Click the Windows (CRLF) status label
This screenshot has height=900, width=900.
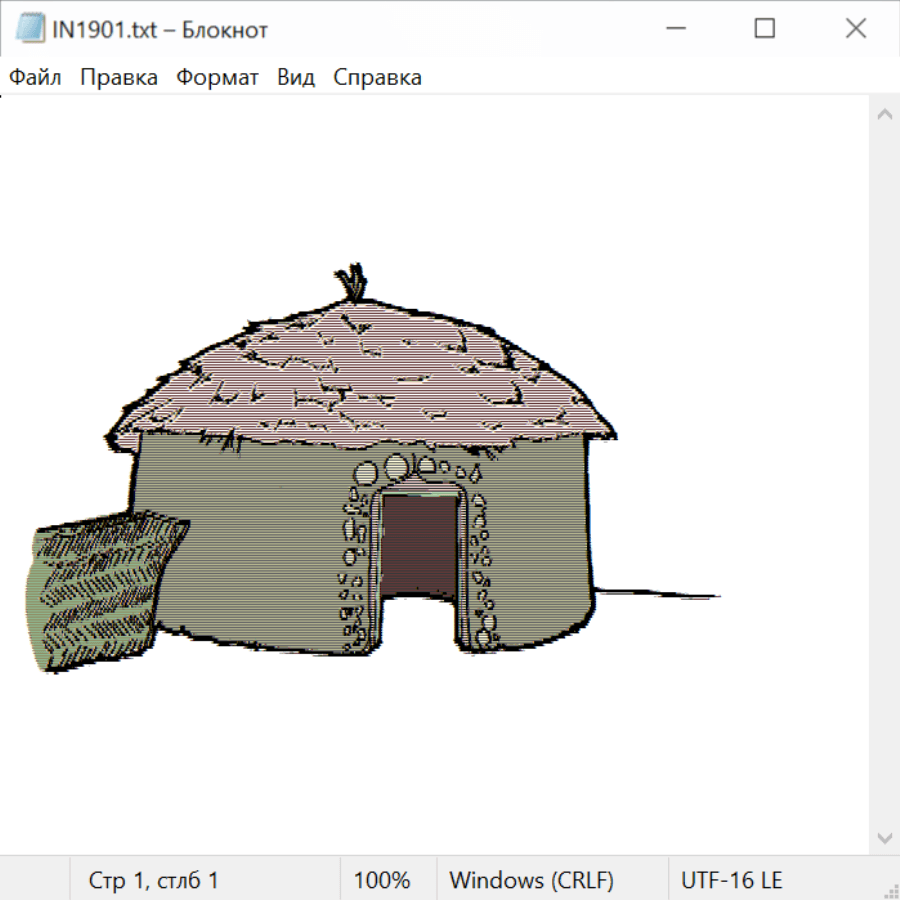point(531,881)
